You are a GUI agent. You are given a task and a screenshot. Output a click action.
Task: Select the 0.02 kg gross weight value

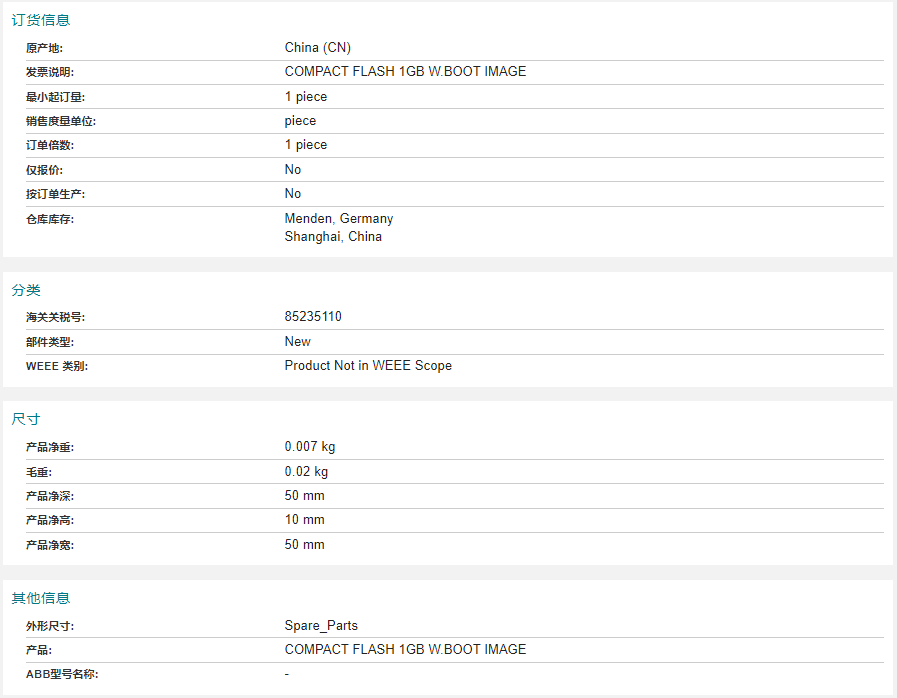pos(306,471)
